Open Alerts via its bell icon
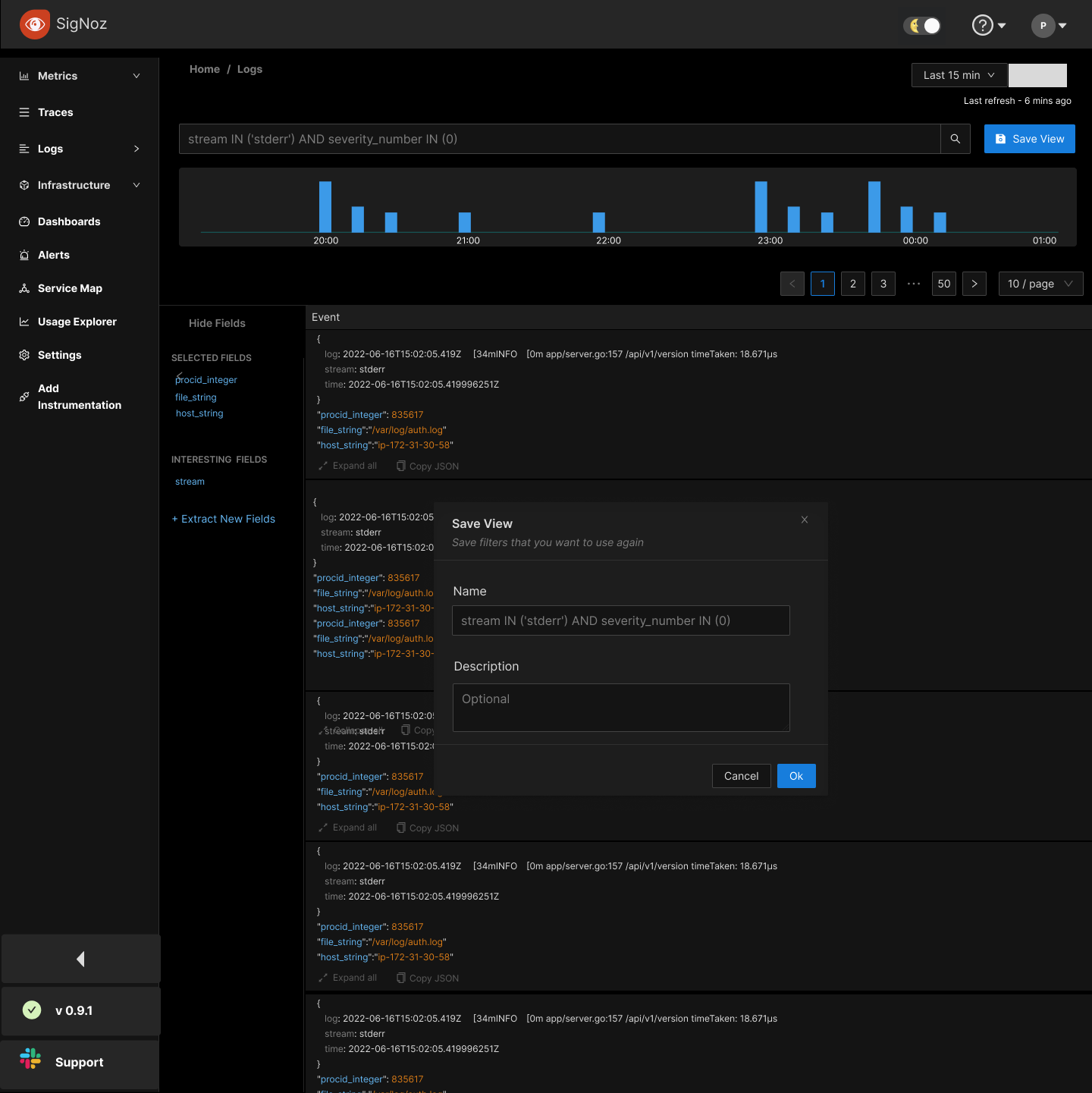The width and height of the screenshot is (1092, 1093). tap(24, 255)
